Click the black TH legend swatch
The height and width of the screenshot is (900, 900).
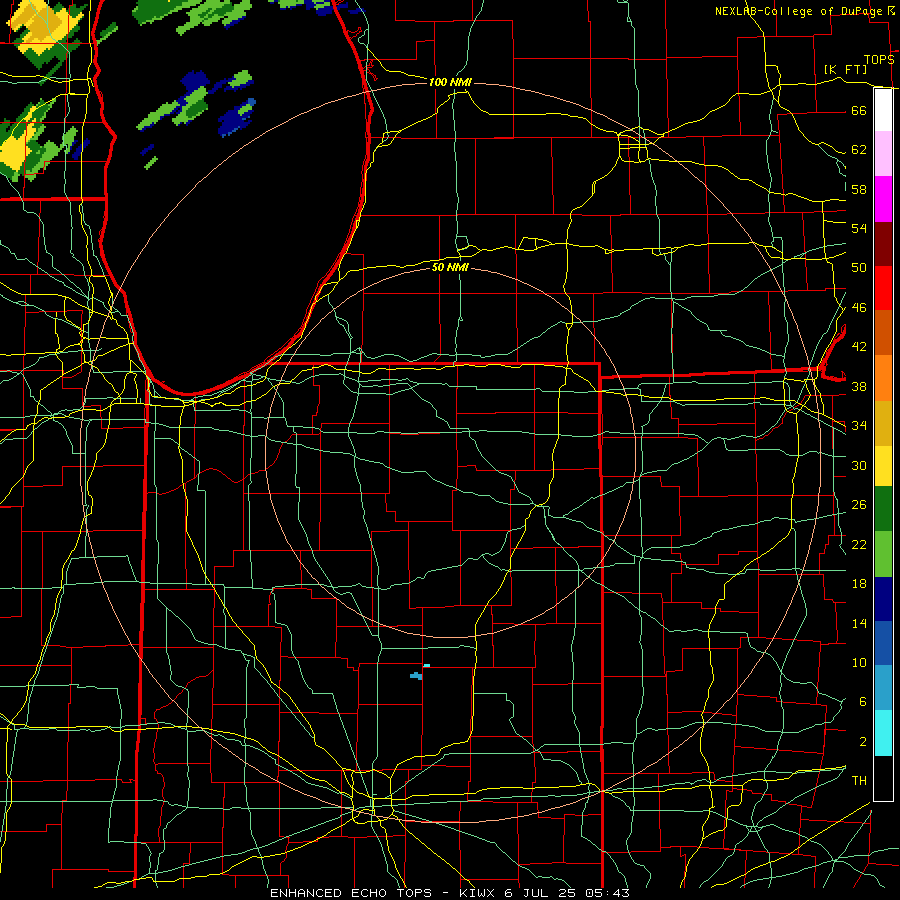(x=883, y=778)
